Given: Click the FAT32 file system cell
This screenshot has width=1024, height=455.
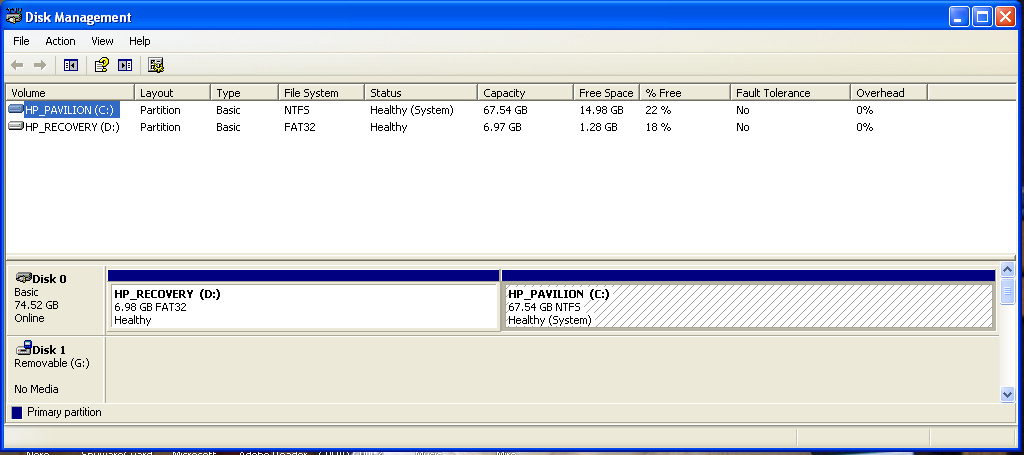Looking at the screenshot, I should pyautogui.click(x=299, y=127).
